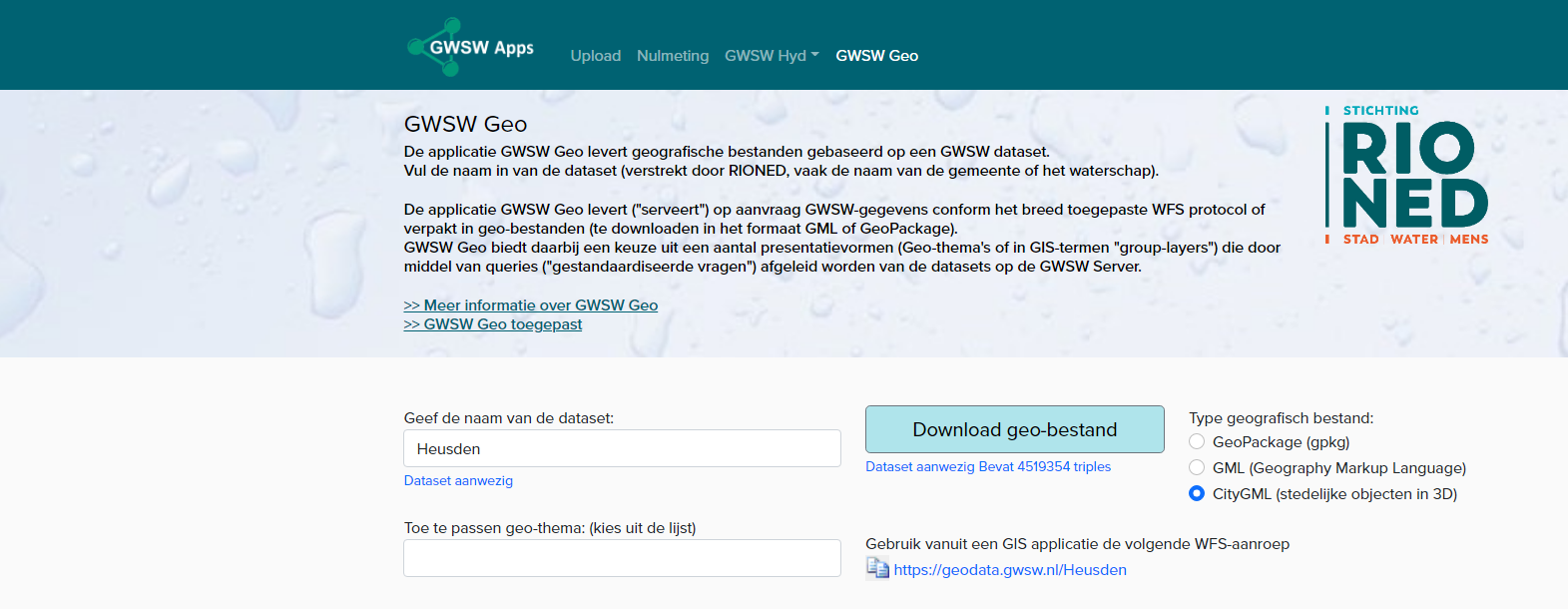This screenshot has width=1568, height=609.
Task: Click the dataset name field containing Heusden
Action: coord(622,448)
